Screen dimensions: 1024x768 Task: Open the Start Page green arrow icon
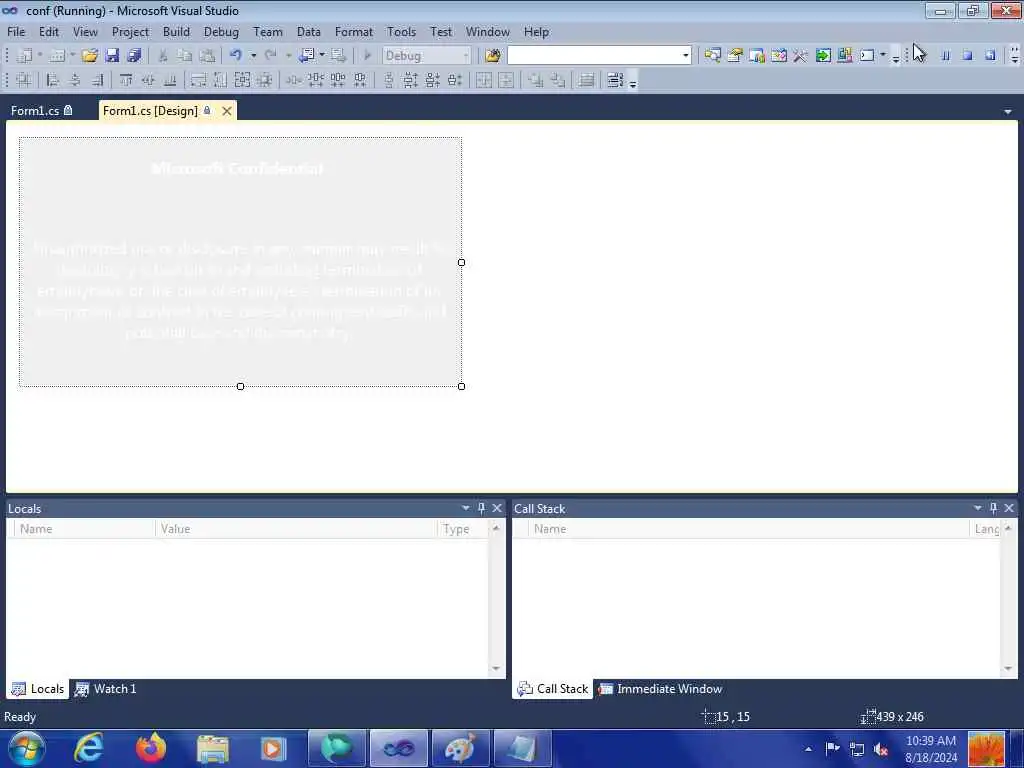[823, 56]
